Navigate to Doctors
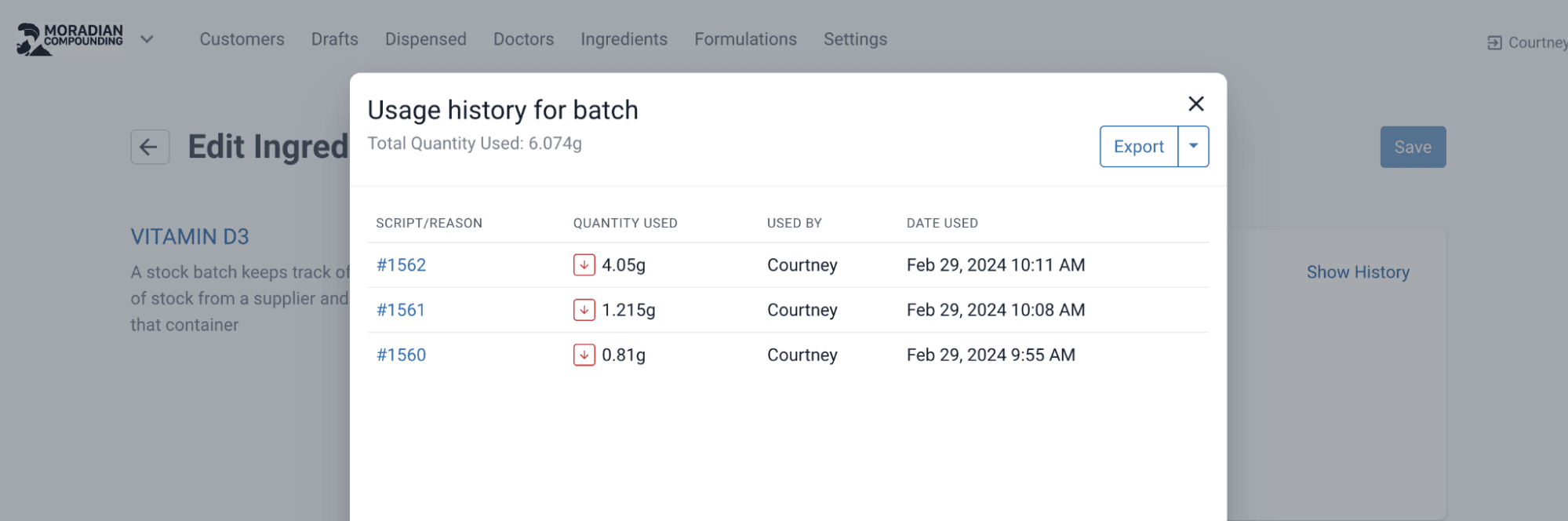Image resolution: width=1568 pixels, height=521 pixels. 523,39
